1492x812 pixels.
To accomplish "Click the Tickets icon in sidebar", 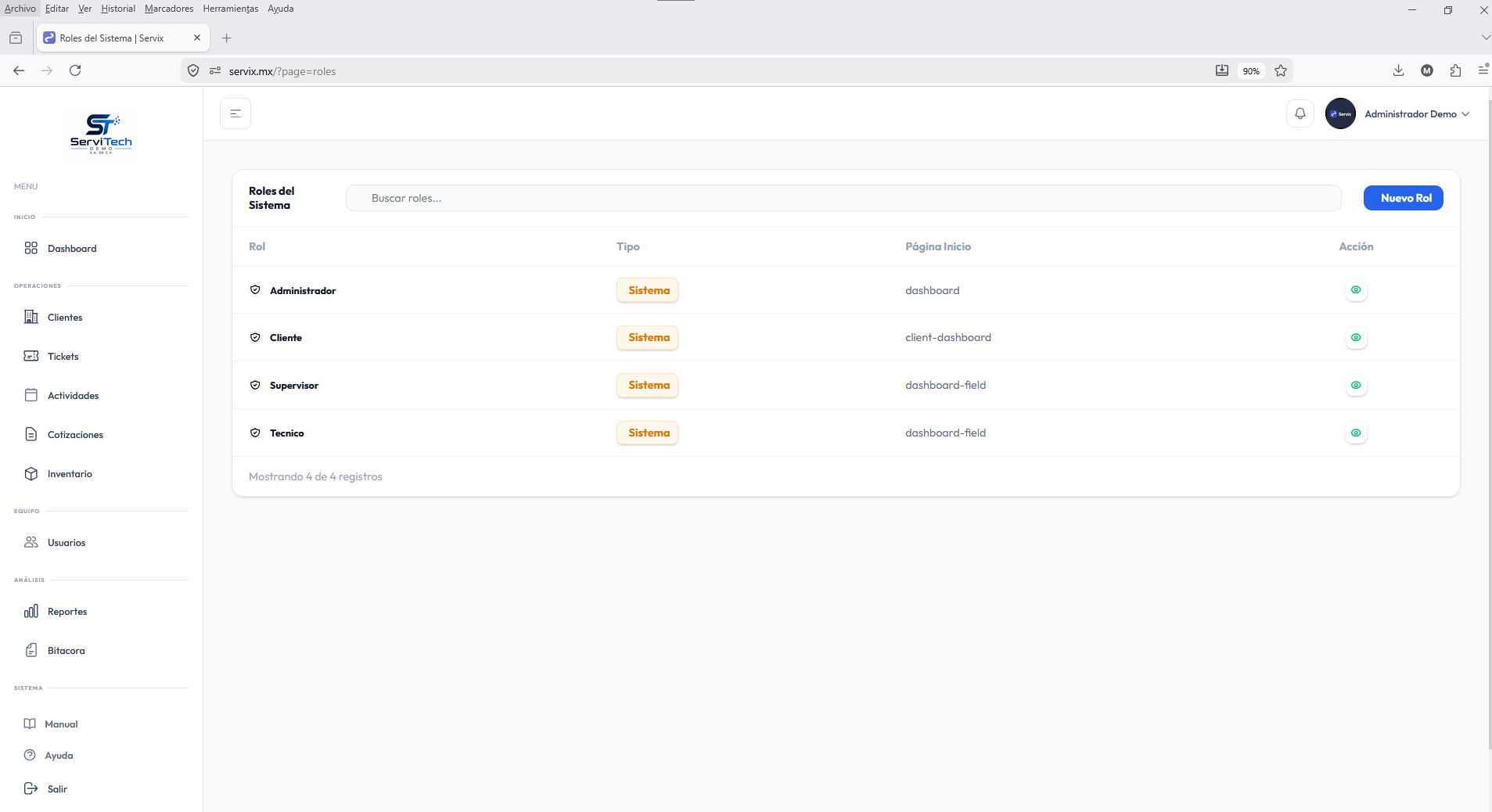I will [31, 356].
